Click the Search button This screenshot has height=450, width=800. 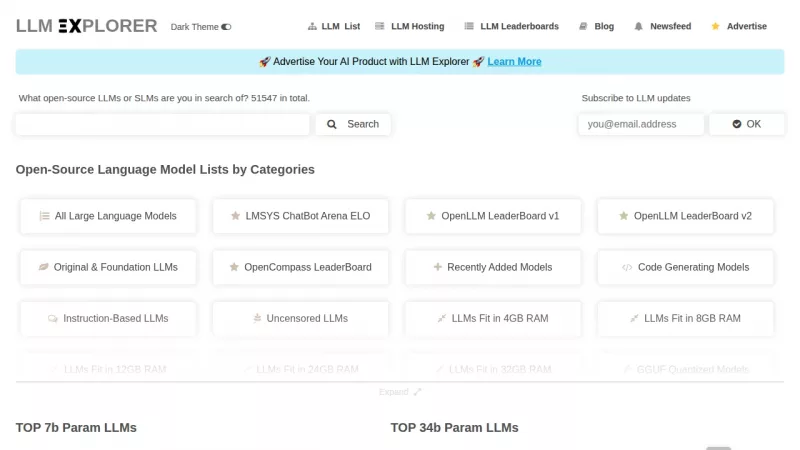click(353, 124)
